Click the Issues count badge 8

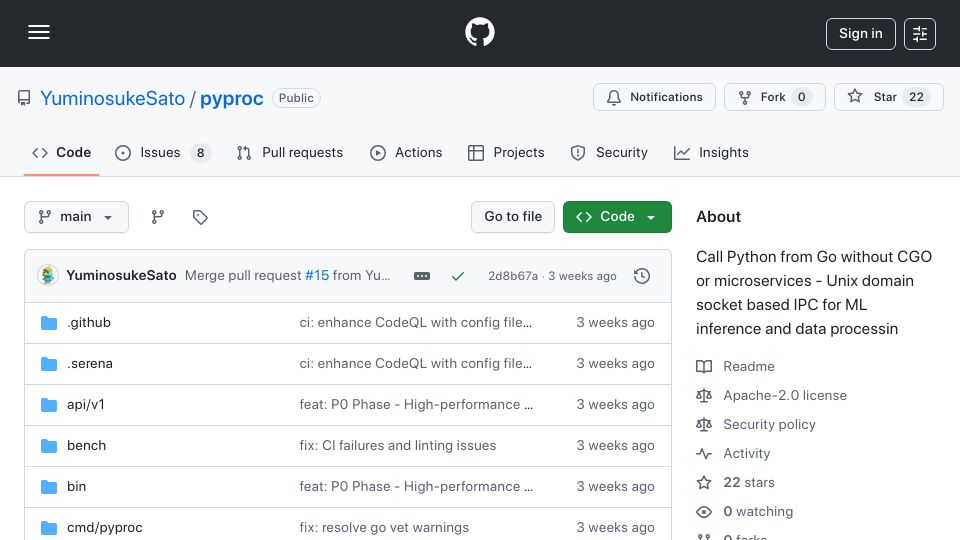point(200,152)
